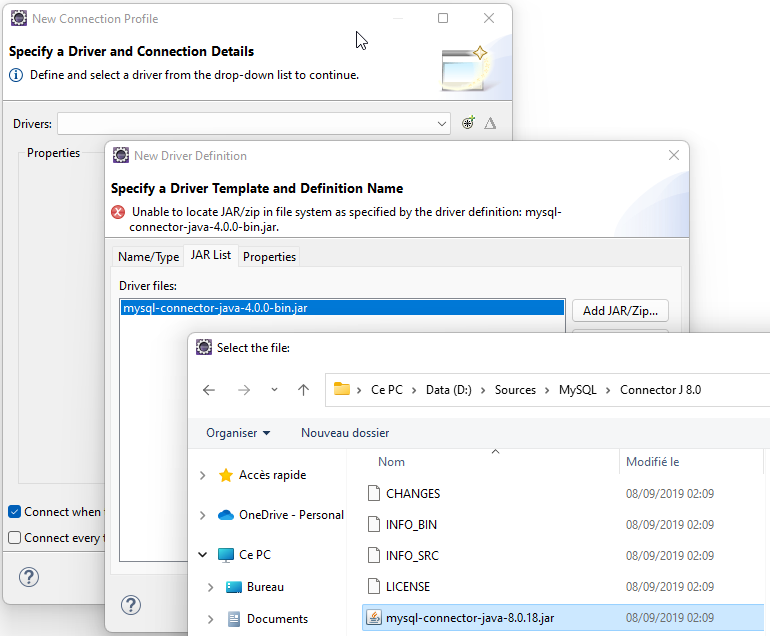Collapse the Ce PC tree node
The width and height of the screenshot is (770, 636).
[204, 555]
